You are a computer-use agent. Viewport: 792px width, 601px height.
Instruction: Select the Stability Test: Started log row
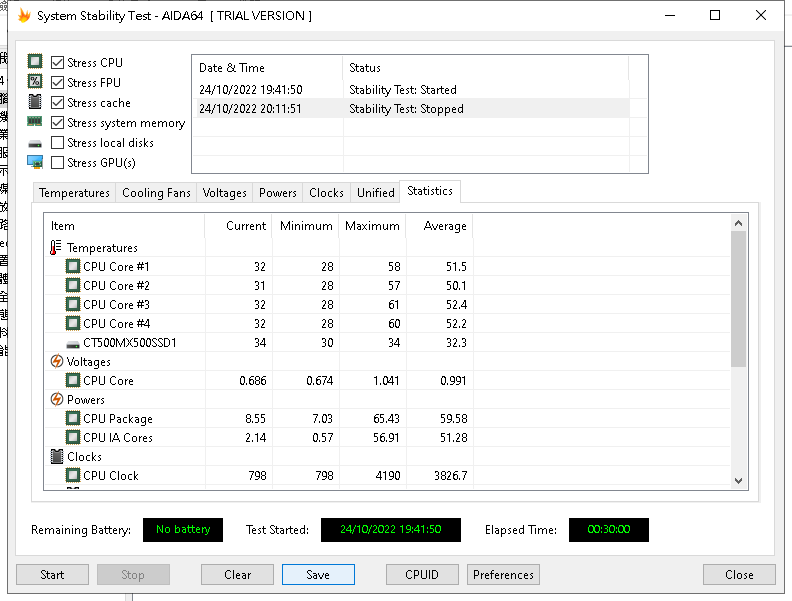(411, 89)
